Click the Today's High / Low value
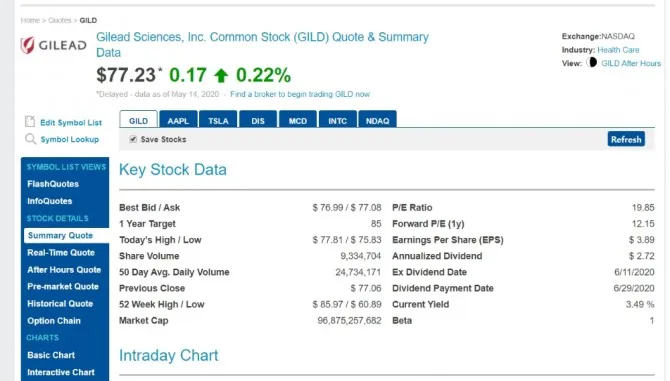Screen dimensions: 670x381 [x=347, y=240]
